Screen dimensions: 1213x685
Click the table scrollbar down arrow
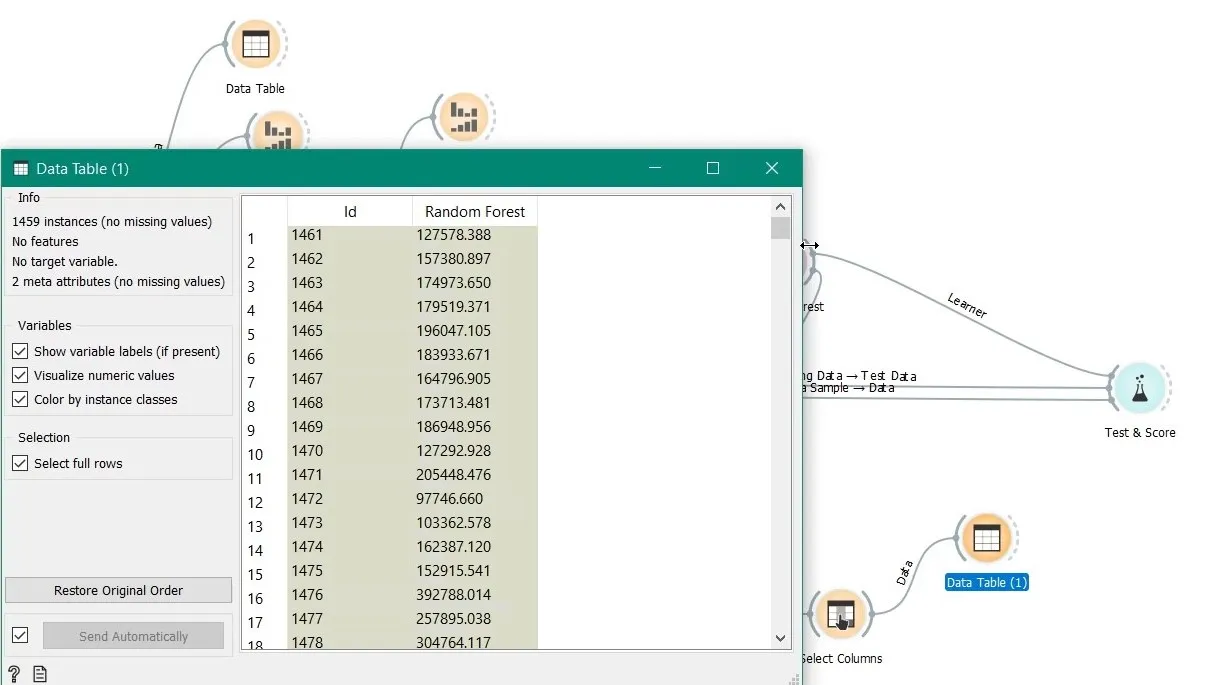[x=781, y=638]
